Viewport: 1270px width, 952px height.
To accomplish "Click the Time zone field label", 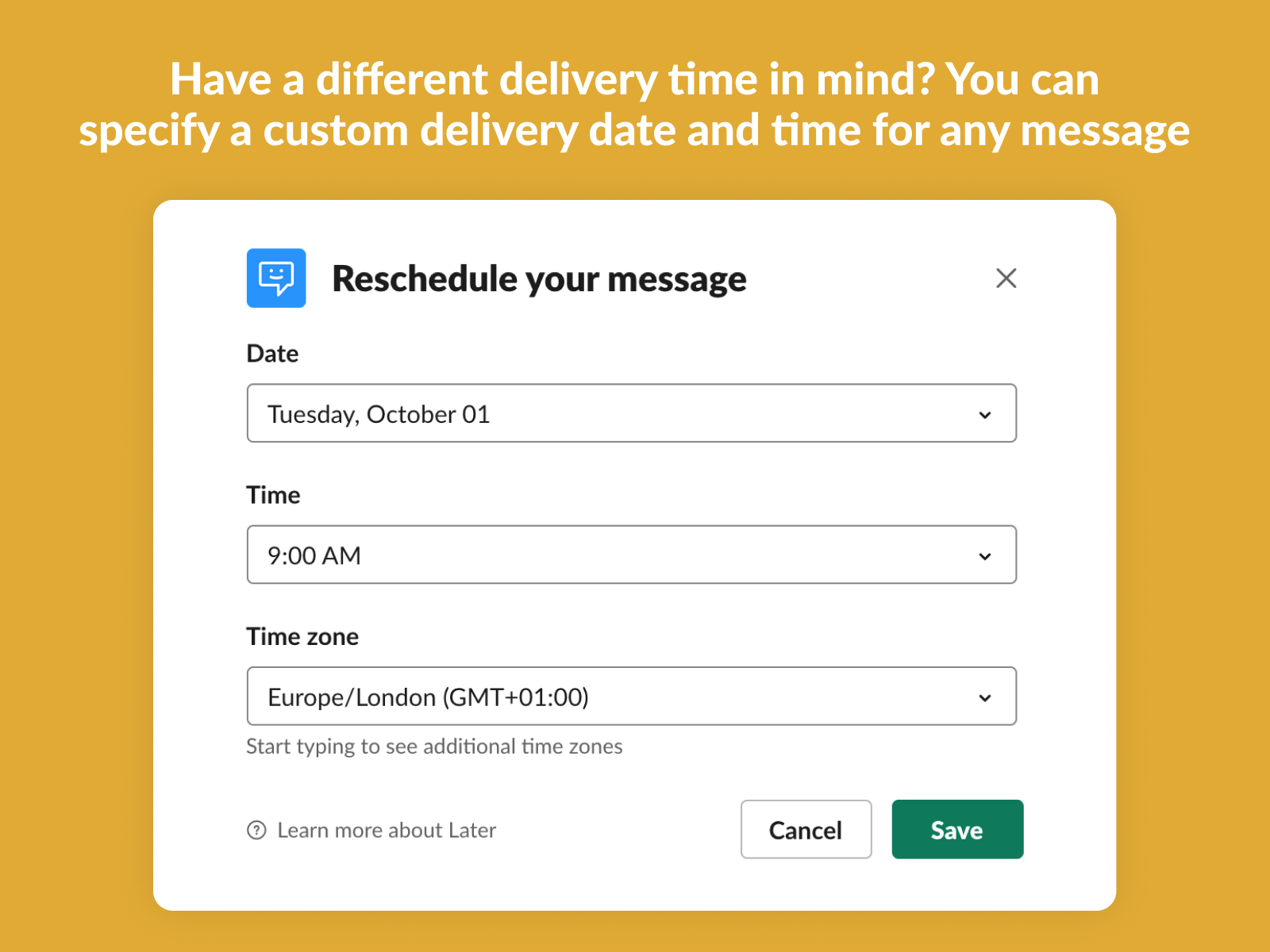I will click(x=302, y=636).
